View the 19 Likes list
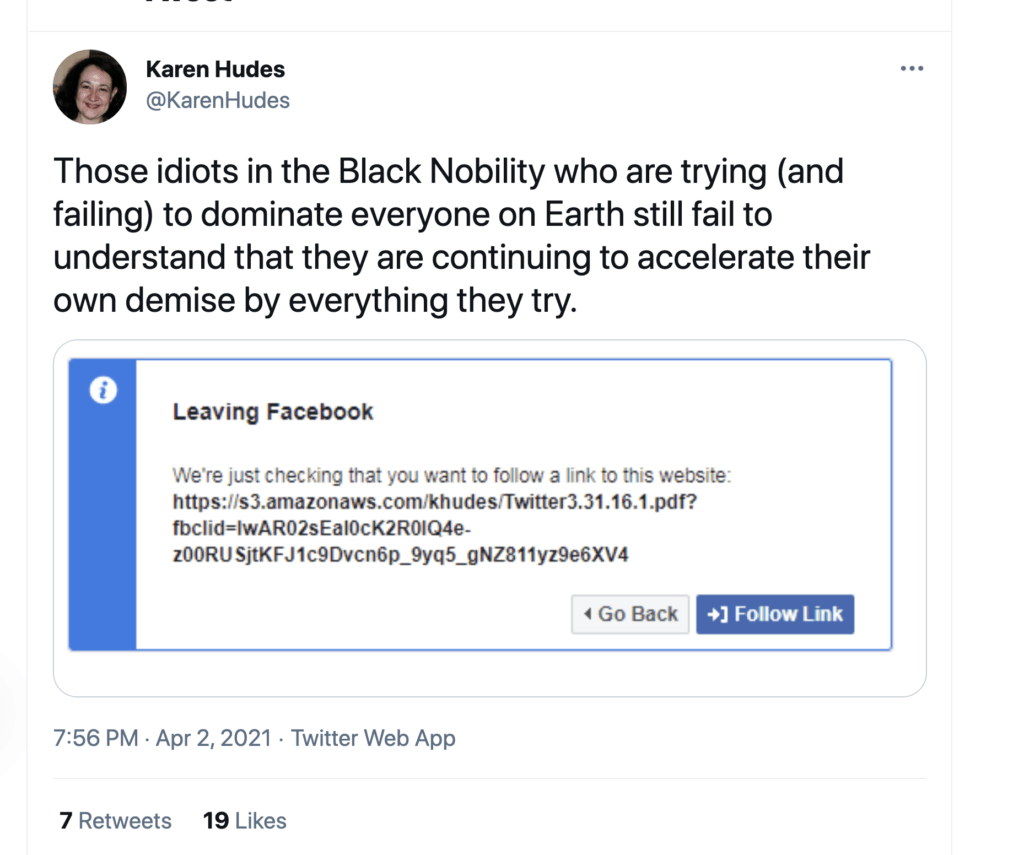The image size is (1024, 855). tap(244, 821)
